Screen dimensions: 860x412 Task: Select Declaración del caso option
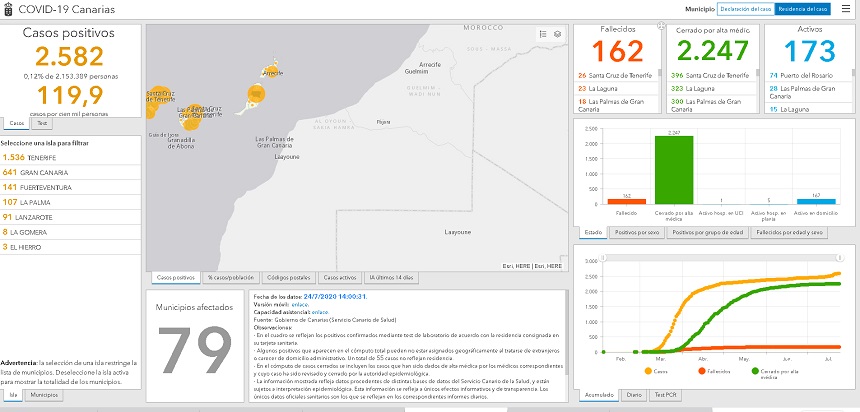click(746, 9)
